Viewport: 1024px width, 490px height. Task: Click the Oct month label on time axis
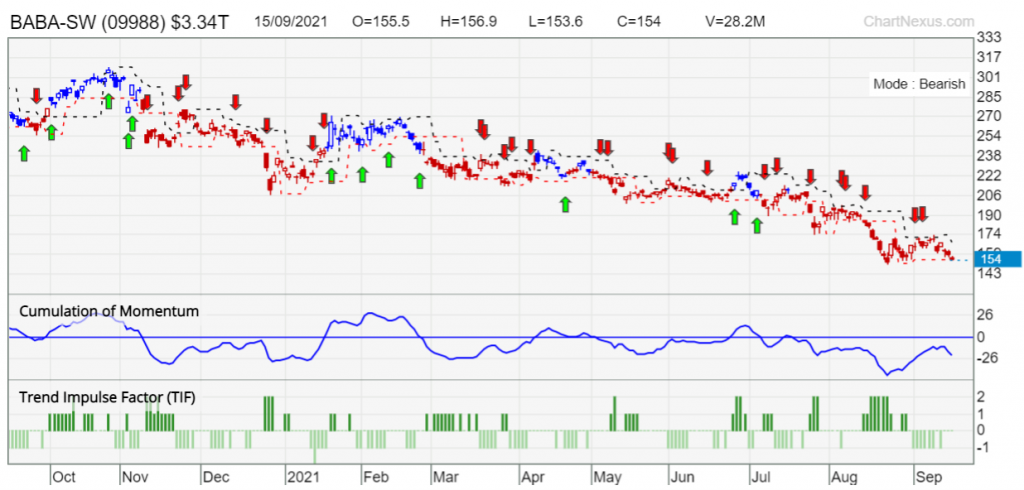tap(65, 476)
